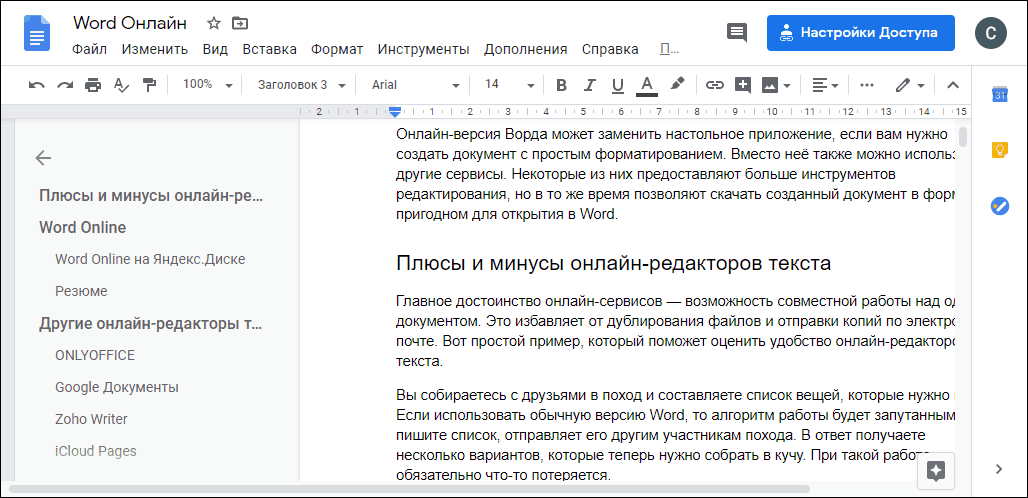Image resolution: width=1028 pixels, height=498 pixels.
Task: Open the comment history icon
Action: [x=737, y=32]
